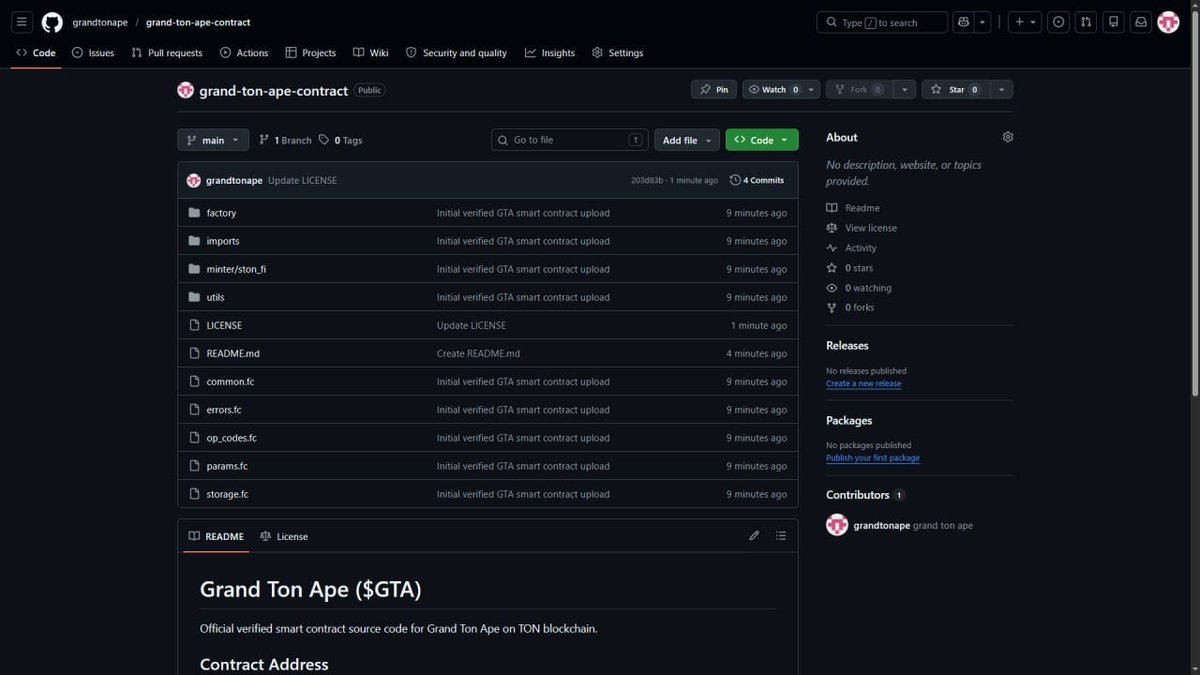
Task: Click the Go to file search field
Action: 570,140
